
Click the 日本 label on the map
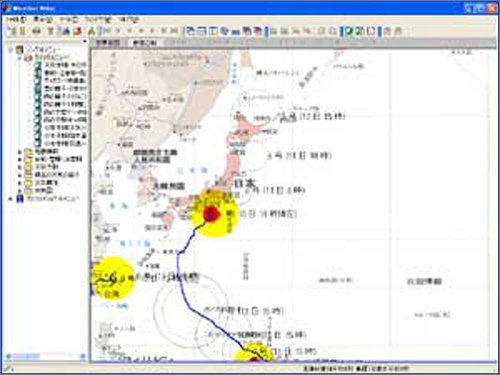coord(244,183)
